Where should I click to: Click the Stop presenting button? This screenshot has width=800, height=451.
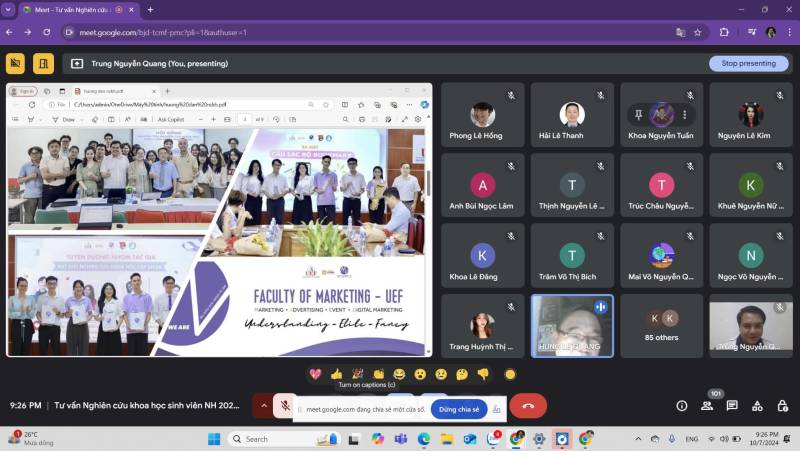748,63
